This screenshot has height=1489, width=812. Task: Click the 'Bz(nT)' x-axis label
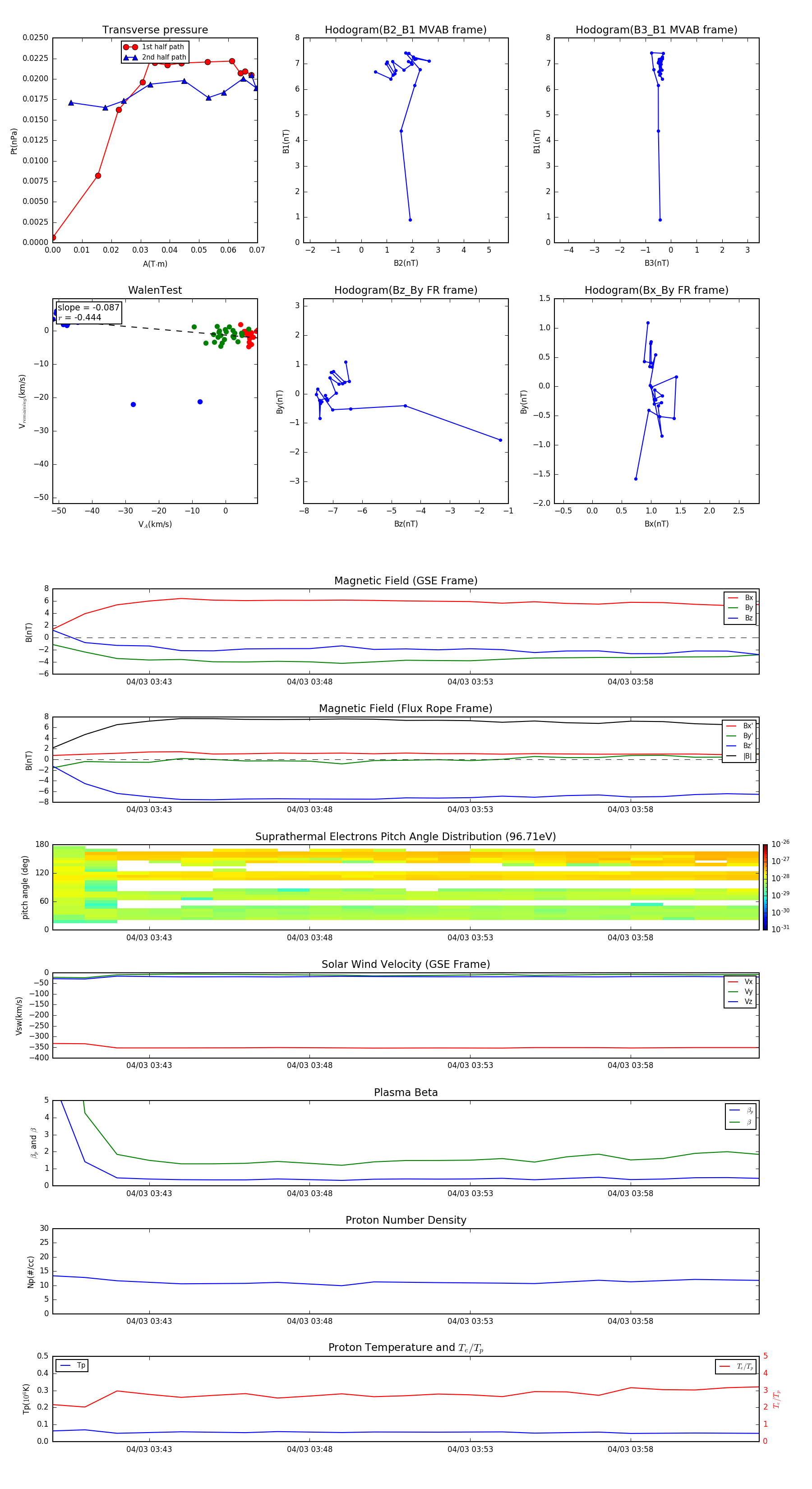[x=406, y=524]
